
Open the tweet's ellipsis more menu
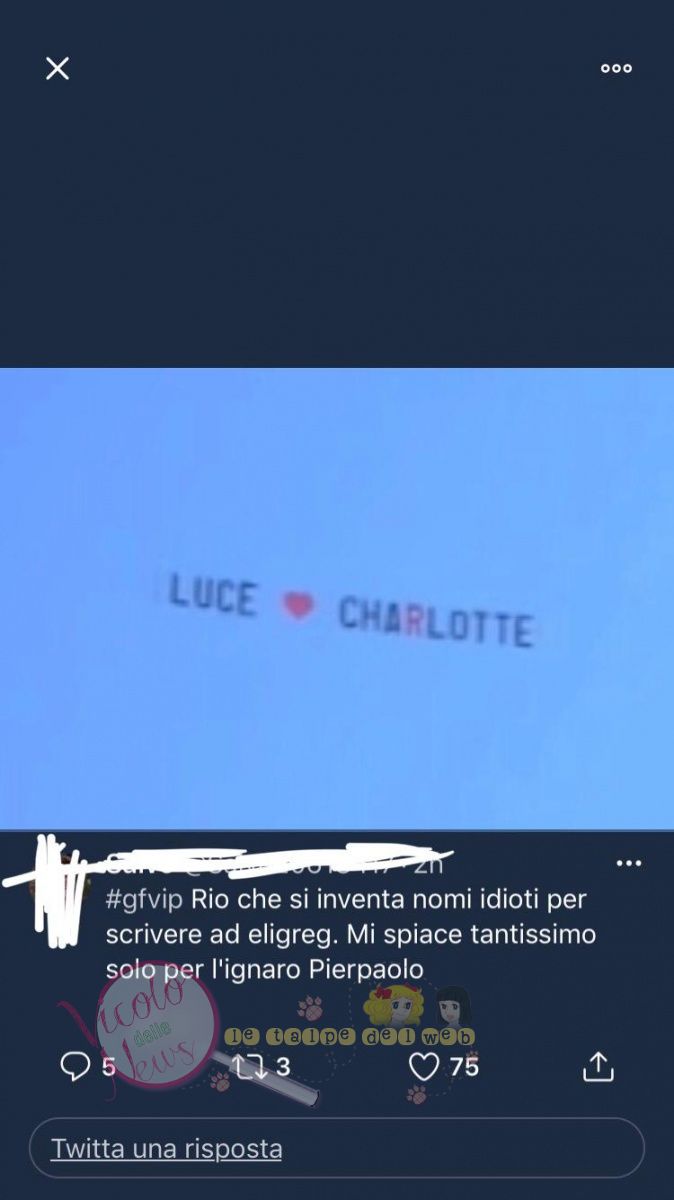point(628,863)
